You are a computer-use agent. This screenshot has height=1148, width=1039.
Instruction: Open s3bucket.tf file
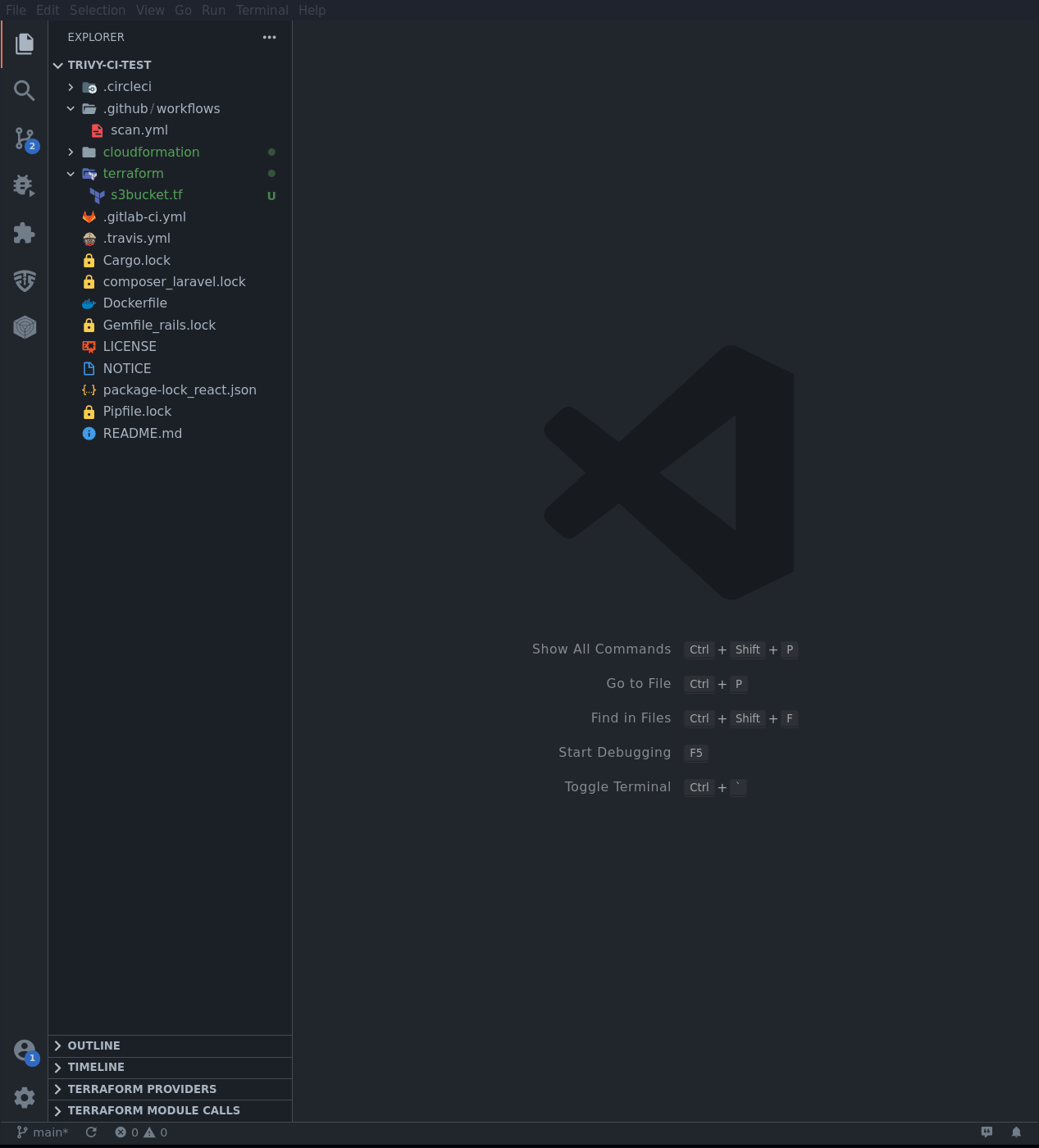point(170,195)
